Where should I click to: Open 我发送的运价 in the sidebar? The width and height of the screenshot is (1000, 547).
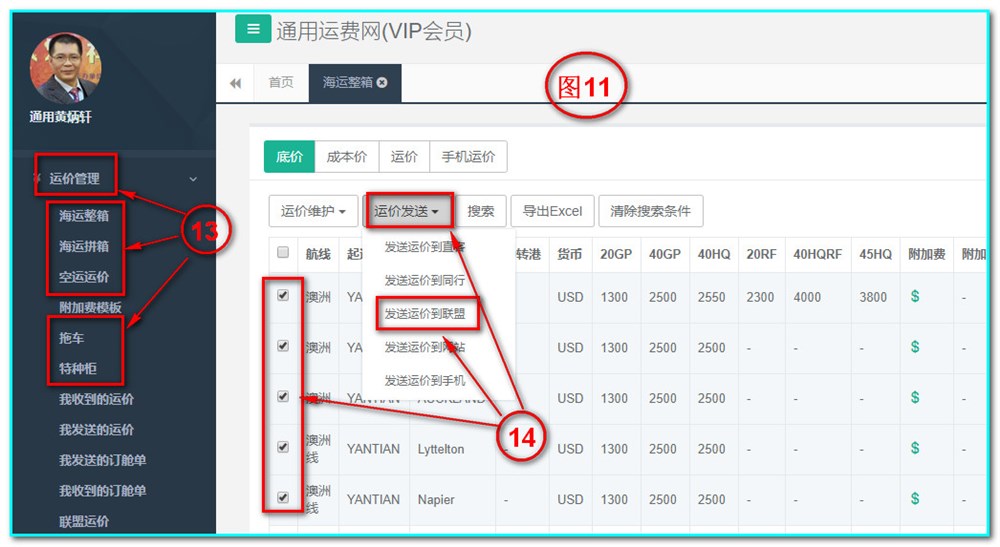(x=96, y=430)
